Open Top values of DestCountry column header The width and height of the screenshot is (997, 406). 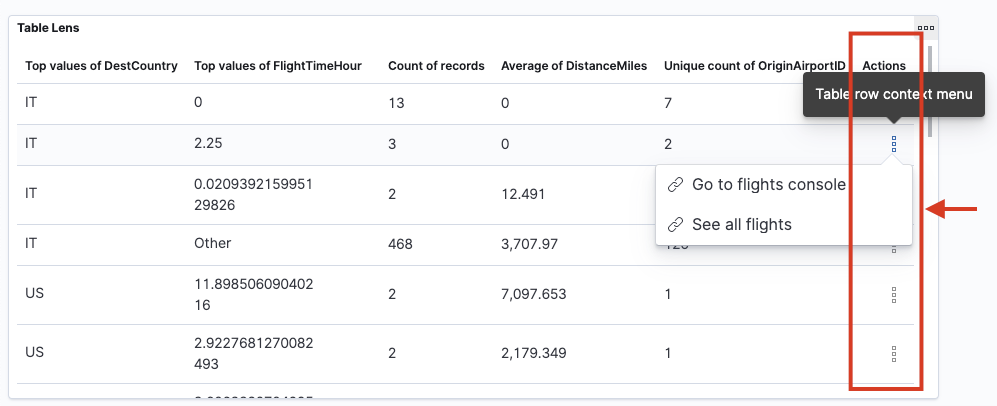[x=101, y=66]
